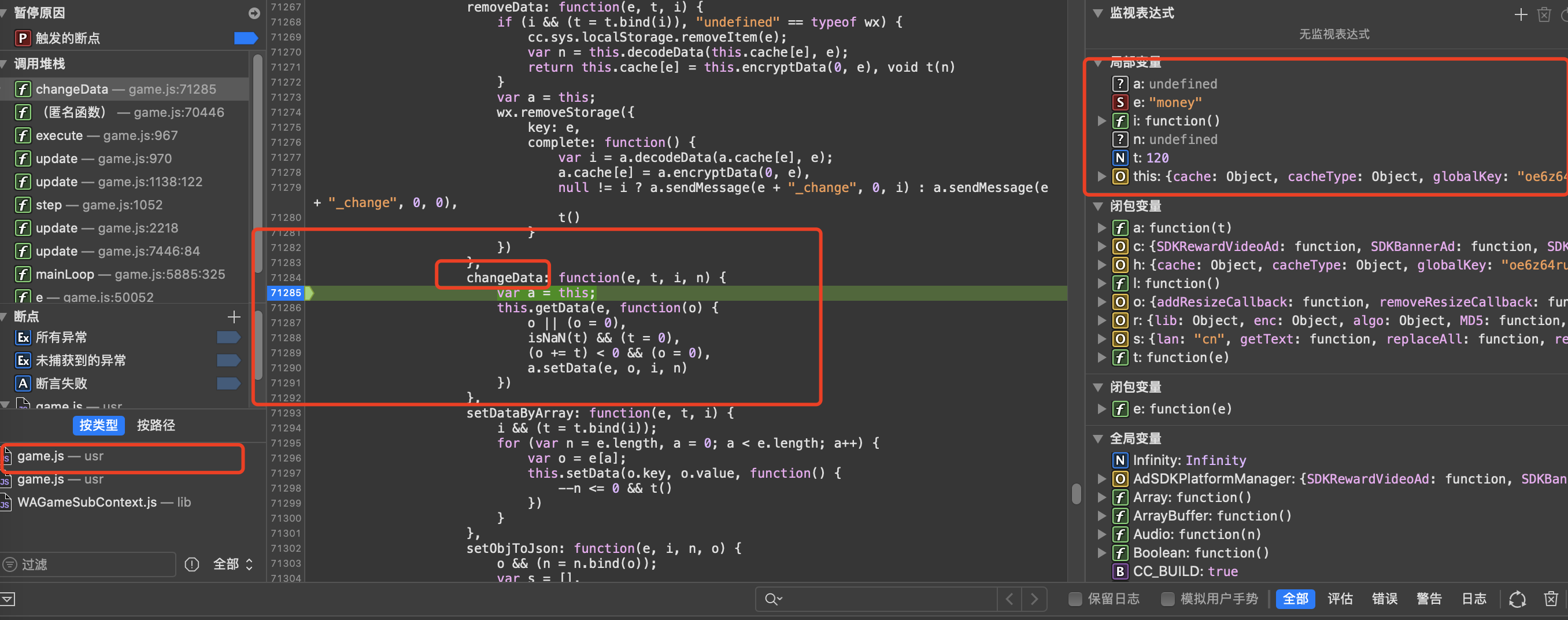Screen dimensions: 1568x620
Task: Select step game.js:1052 stack frame
Action: [x=124, y=205]
